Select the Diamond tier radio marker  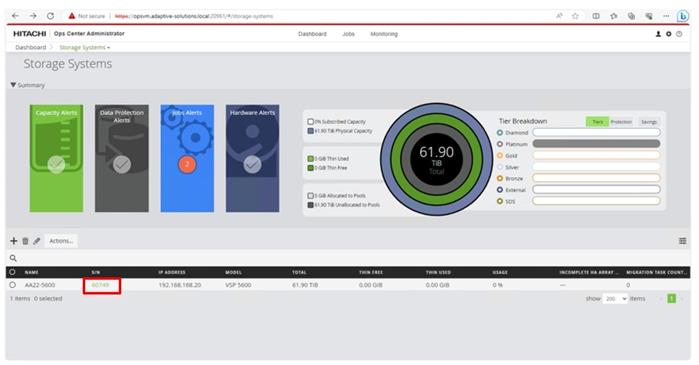[500, 133]
